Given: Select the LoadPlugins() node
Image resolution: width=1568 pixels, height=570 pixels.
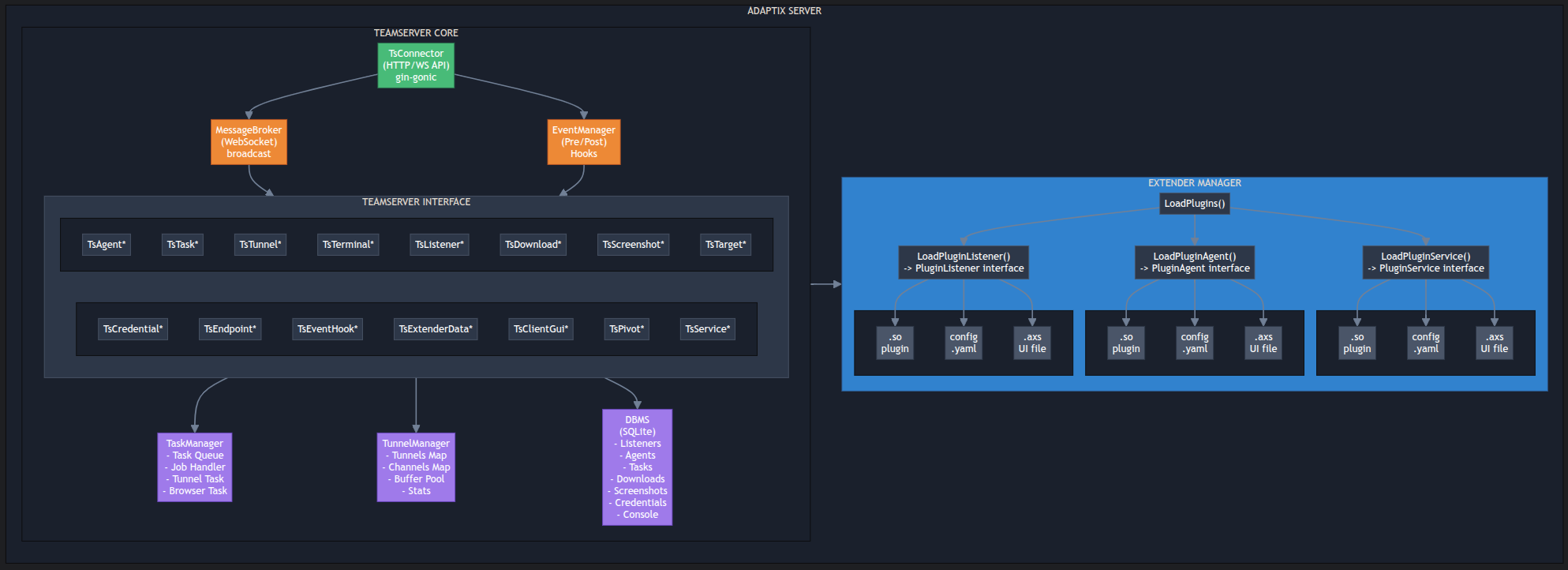Looking at the screenshot, I should (1195, 204).
